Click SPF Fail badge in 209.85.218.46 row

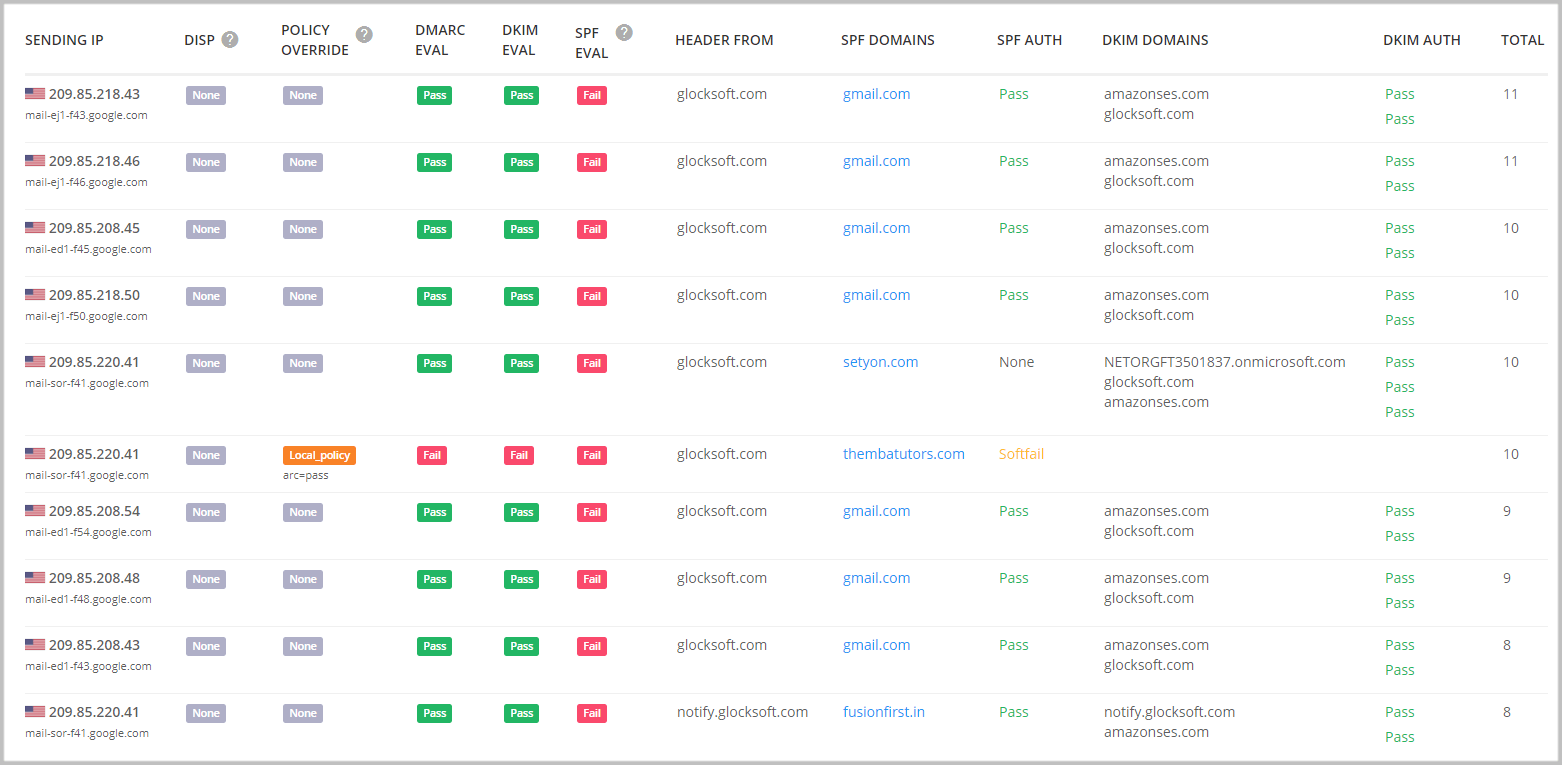(x=592, y=162)
